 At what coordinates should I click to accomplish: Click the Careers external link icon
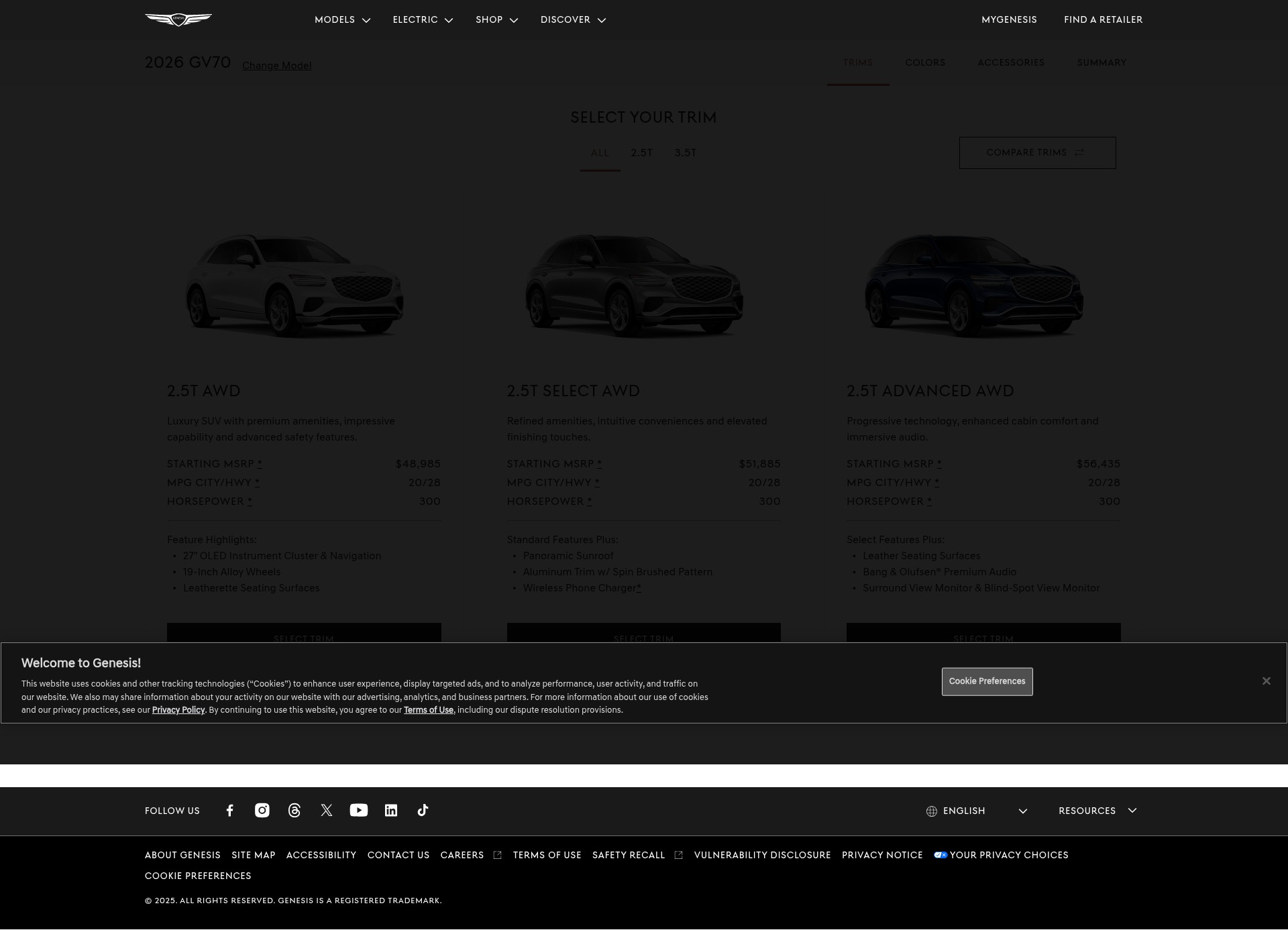pos(497,855)
